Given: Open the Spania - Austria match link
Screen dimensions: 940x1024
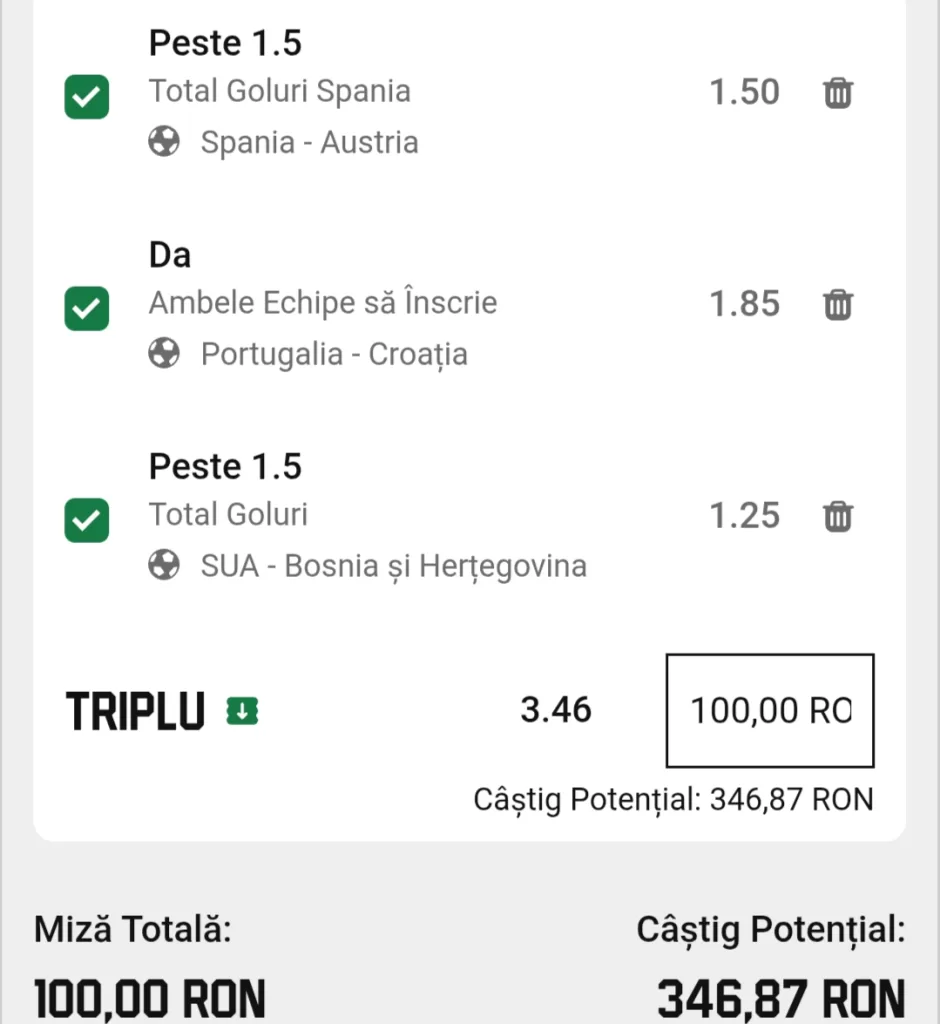Looking at the screenshot, I should click(x=310, y=142).
